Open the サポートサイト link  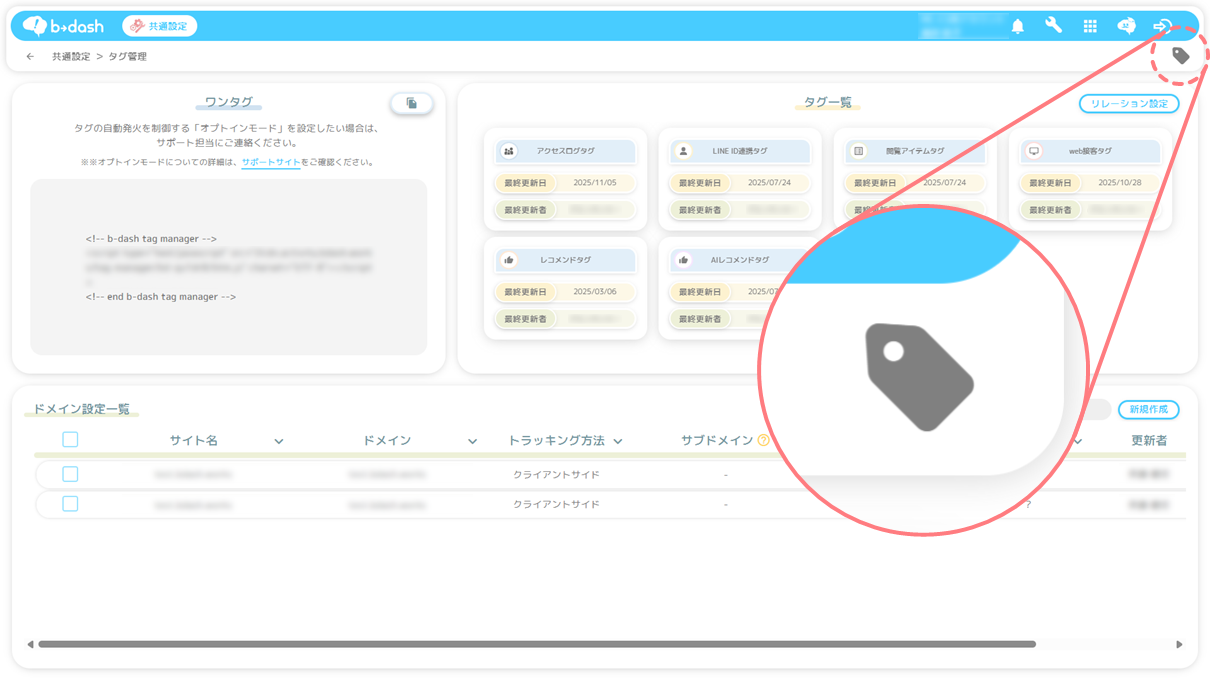click(x=270, y=162)
